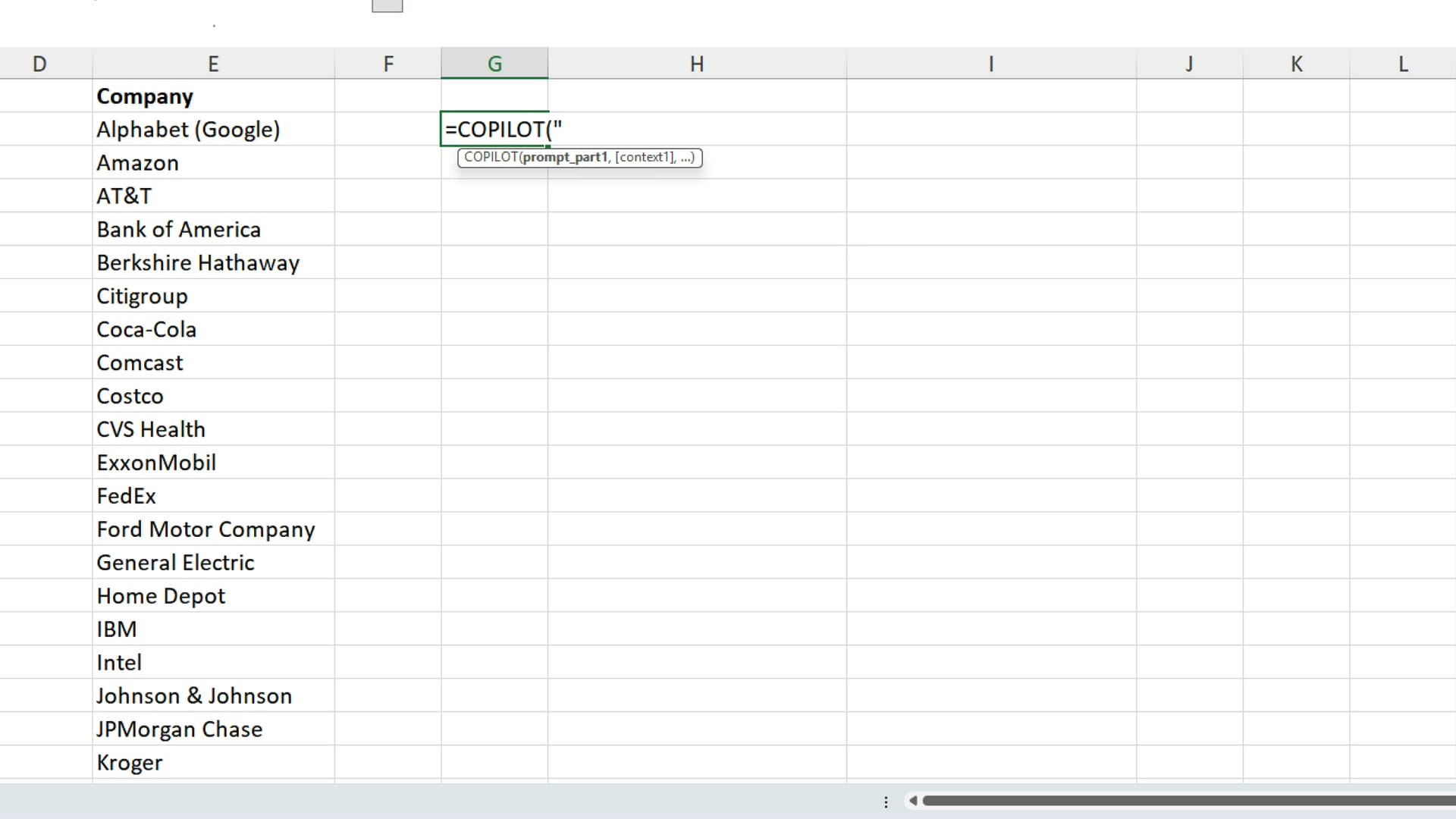Click the left arrow on the horizontal scrollbar

point(914,800)
